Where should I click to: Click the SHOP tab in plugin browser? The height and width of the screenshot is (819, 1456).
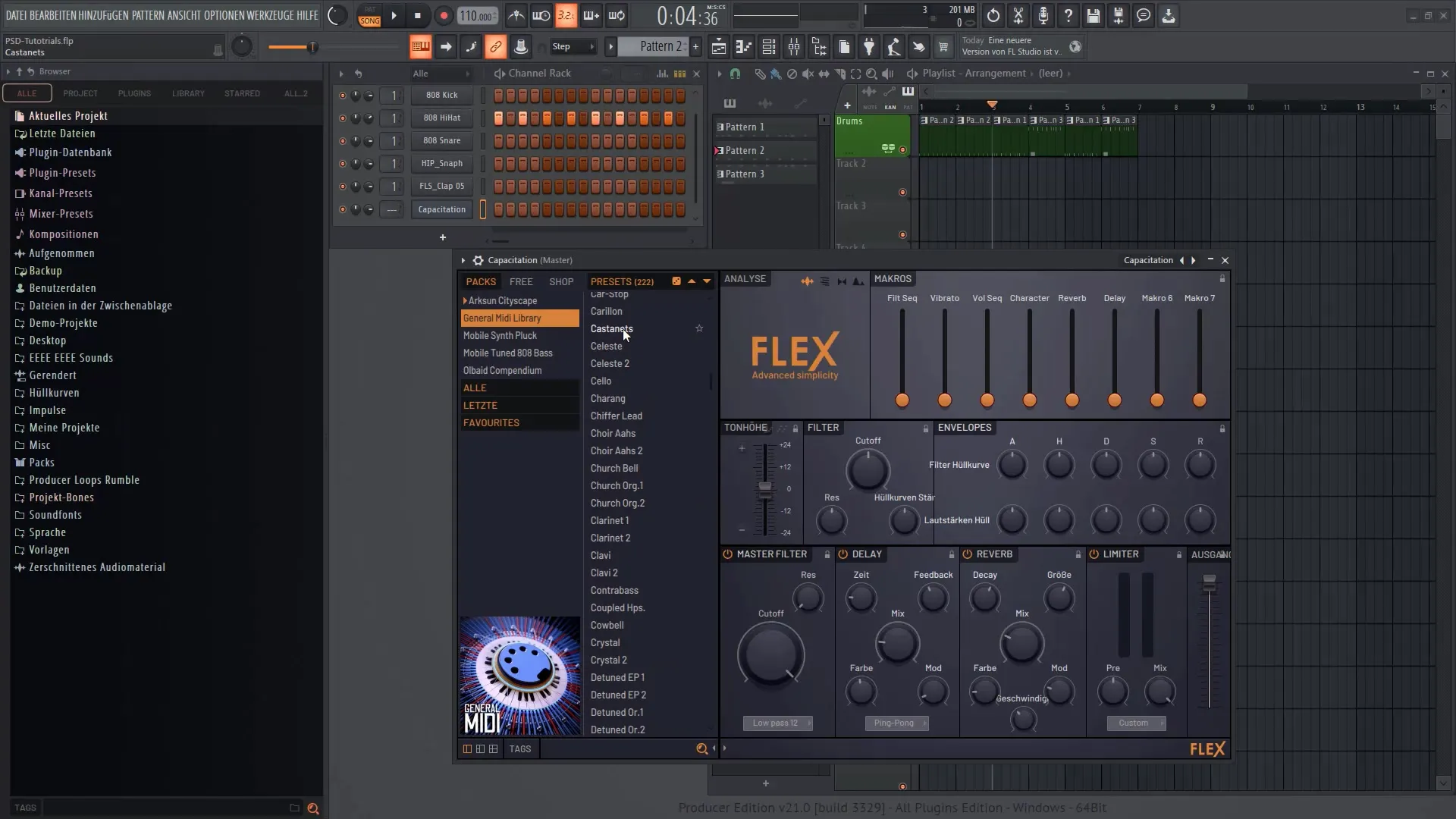coord(561,281)
